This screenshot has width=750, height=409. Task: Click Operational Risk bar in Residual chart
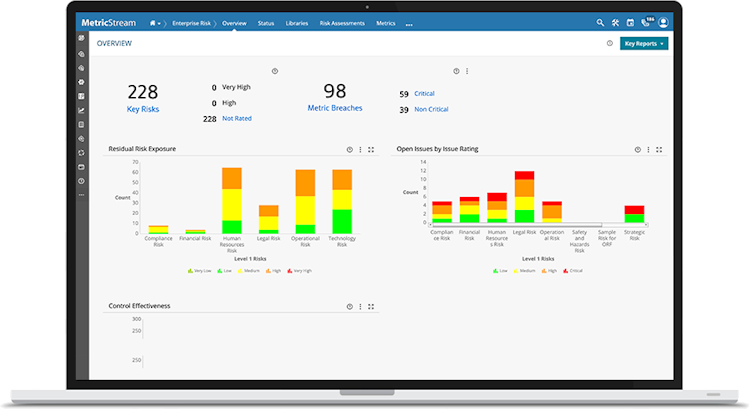click(x=305, y=201)
